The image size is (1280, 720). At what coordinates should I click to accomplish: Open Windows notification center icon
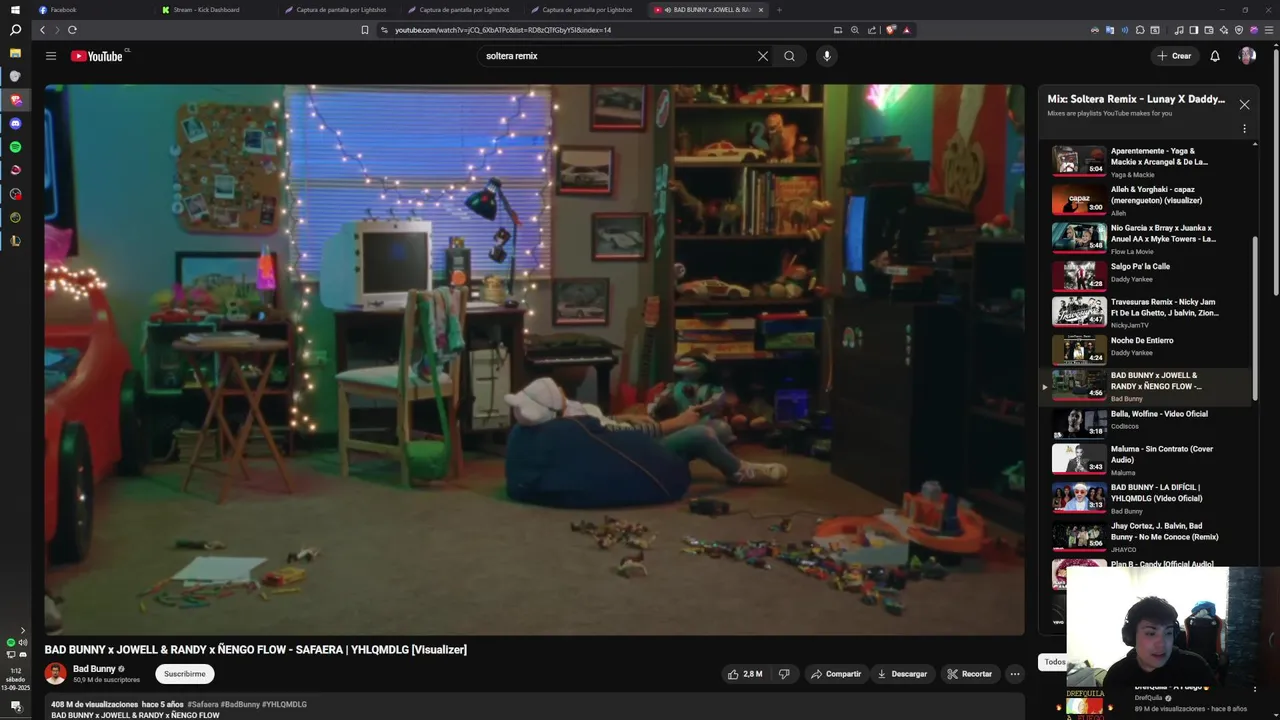click(x=15, y=705)
